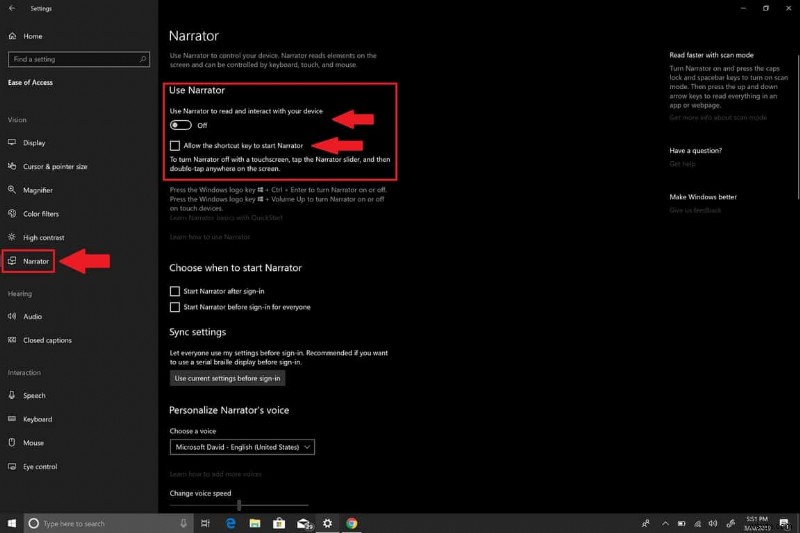
Task: Open Mouse accessibility settings
Action: point(26,443)
